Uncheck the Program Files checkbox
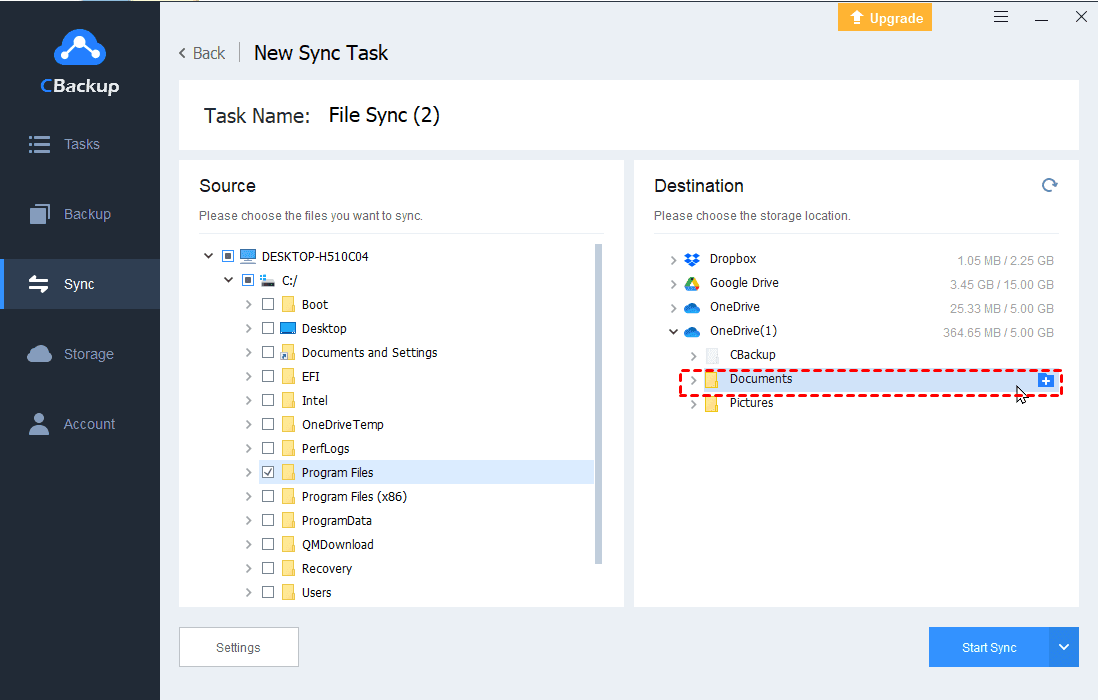 click(268, 472)
